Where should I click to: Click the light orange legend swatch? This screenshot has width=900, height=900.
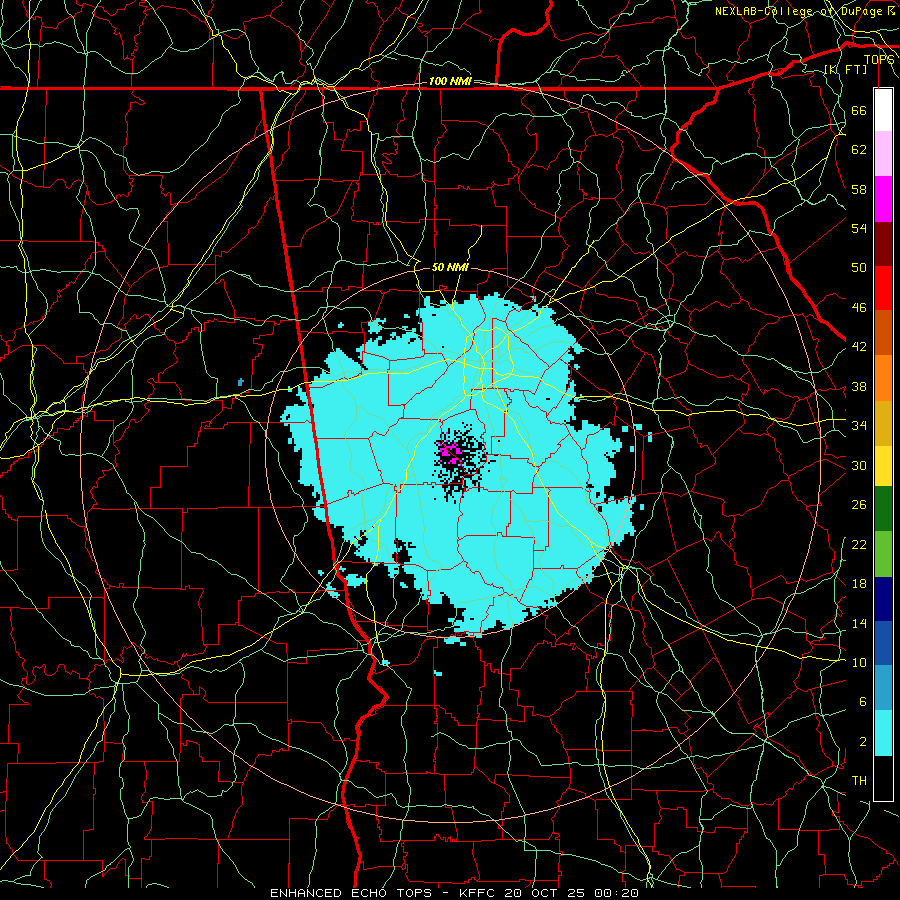click(883, 378)
